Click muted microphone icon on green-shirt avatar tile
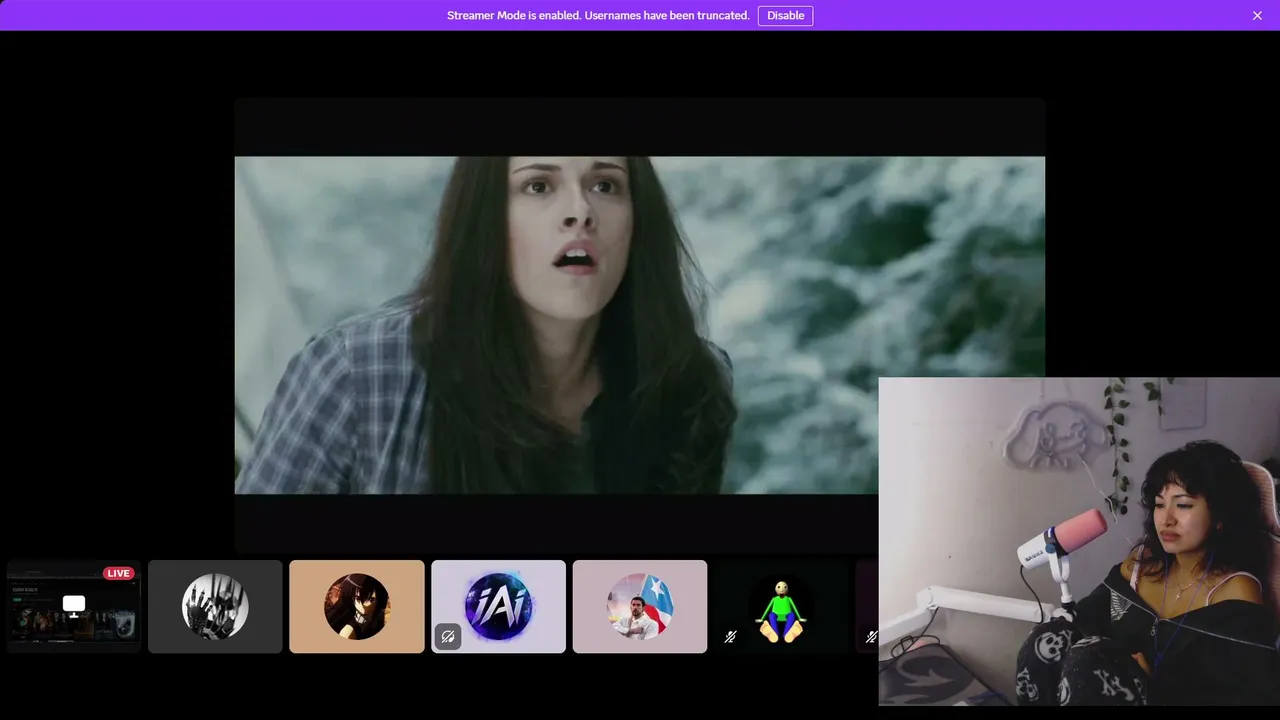This screenshot has height=720, width=1280. click(x=730, y=636)
